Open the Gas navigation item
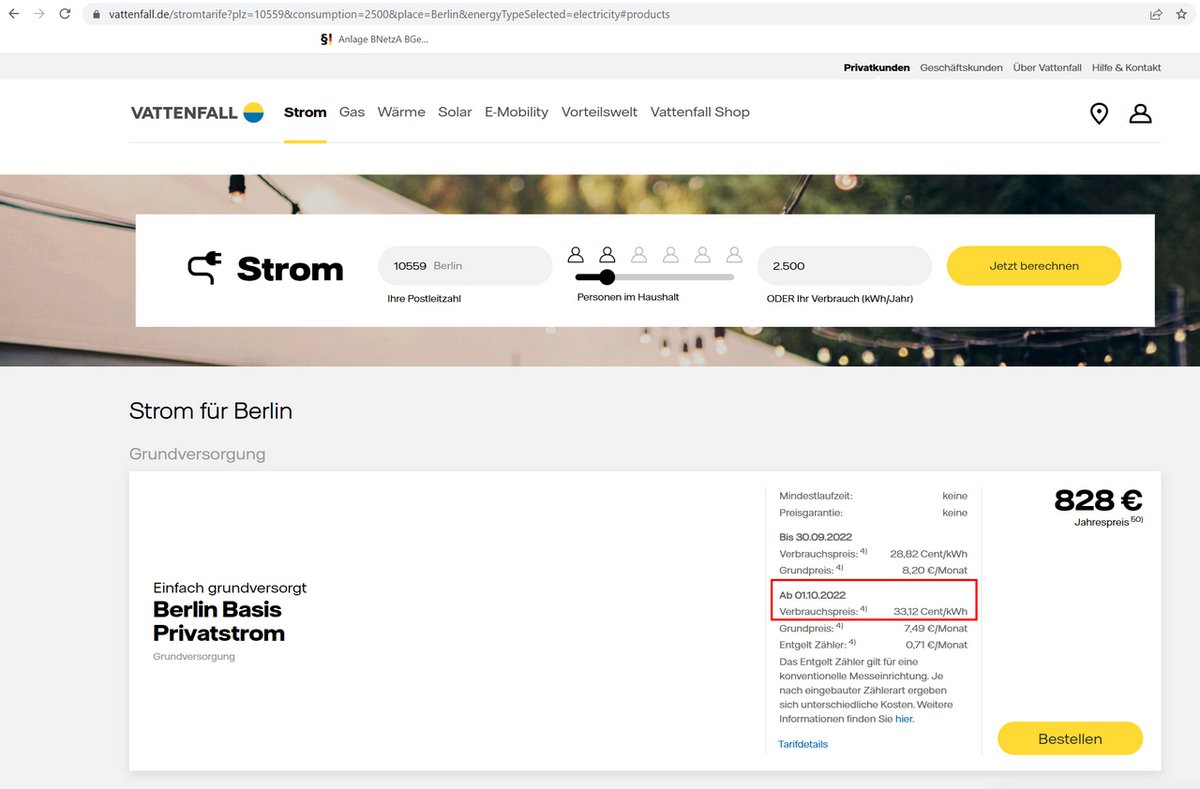The width and height of the screenshot is (1200, 789). click(352, 112)
